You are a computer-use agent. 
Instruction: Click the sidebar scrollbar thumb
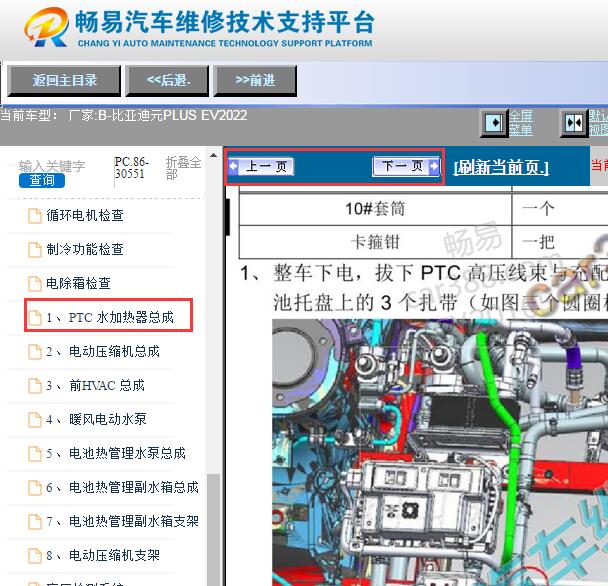pyautogui.click(x=213, y=529)
